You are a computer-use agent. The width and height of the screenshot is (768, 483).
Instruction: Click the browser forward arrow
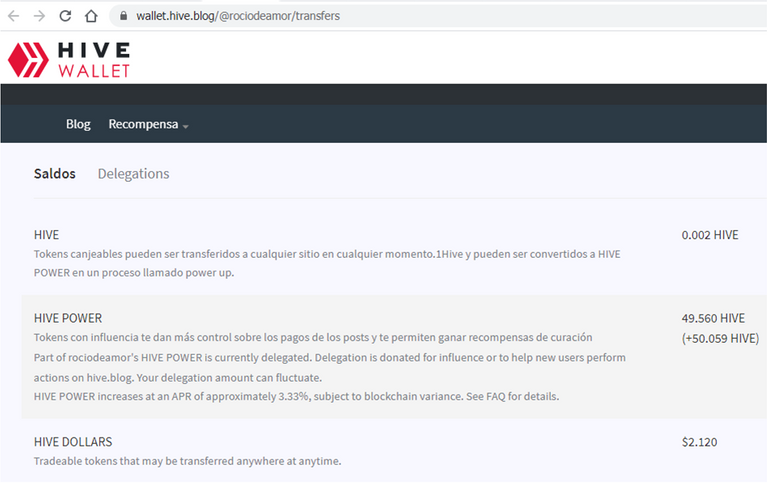[39, 16]
